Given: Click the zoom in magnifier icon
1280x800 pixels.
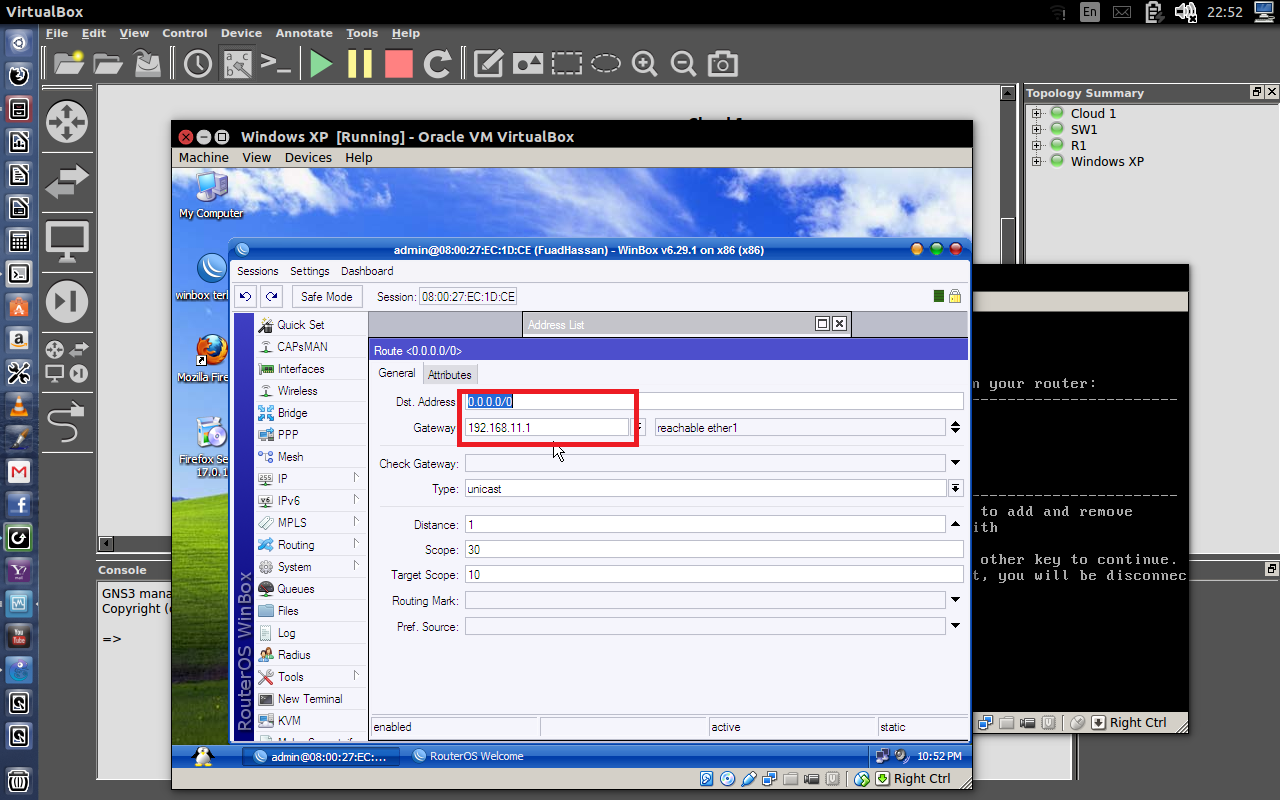Looking at the screenshot, I should [644, 64].
